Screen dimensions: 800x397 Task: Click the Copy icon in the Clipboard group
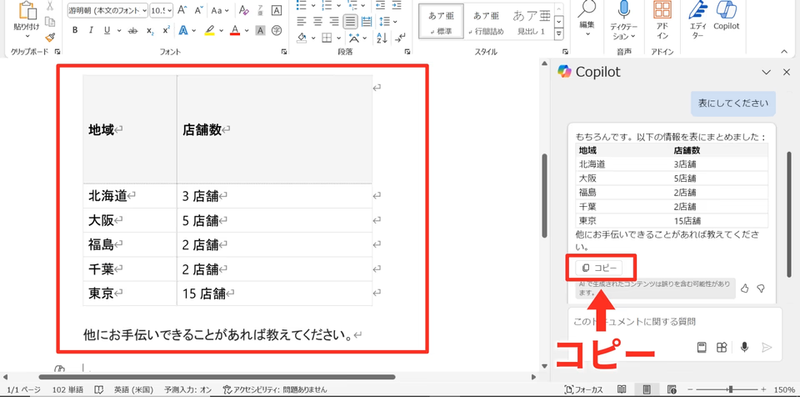click(50, 21)
